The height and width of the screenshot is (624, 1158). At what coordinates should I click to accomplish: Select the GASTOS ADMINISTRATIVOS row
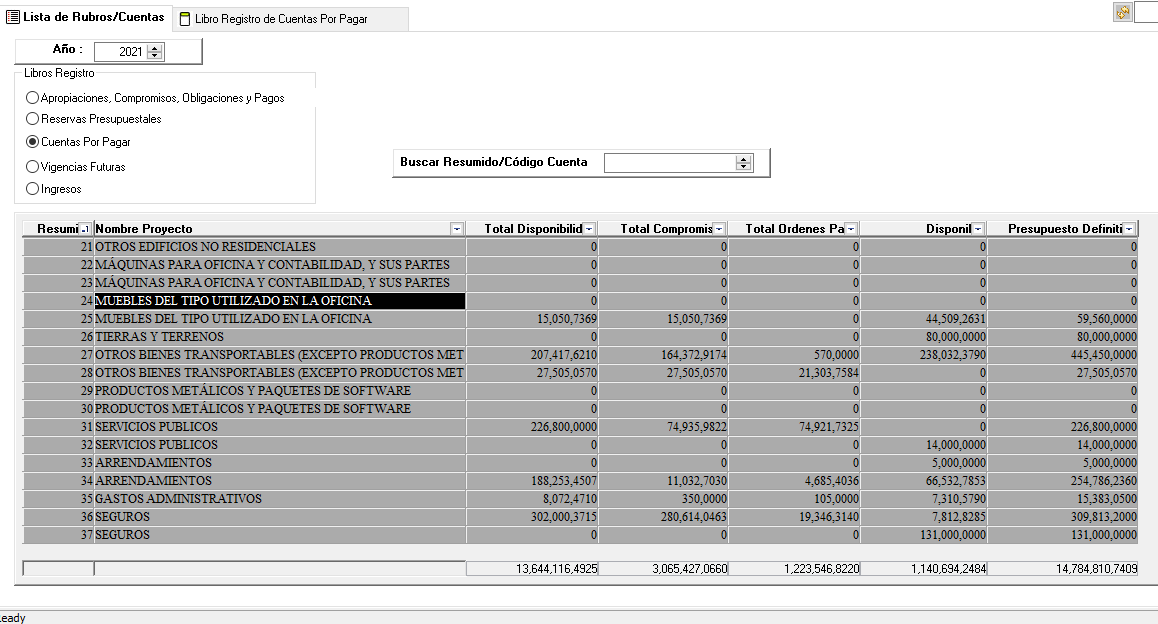pyautogui.click(x=178, y=499)
